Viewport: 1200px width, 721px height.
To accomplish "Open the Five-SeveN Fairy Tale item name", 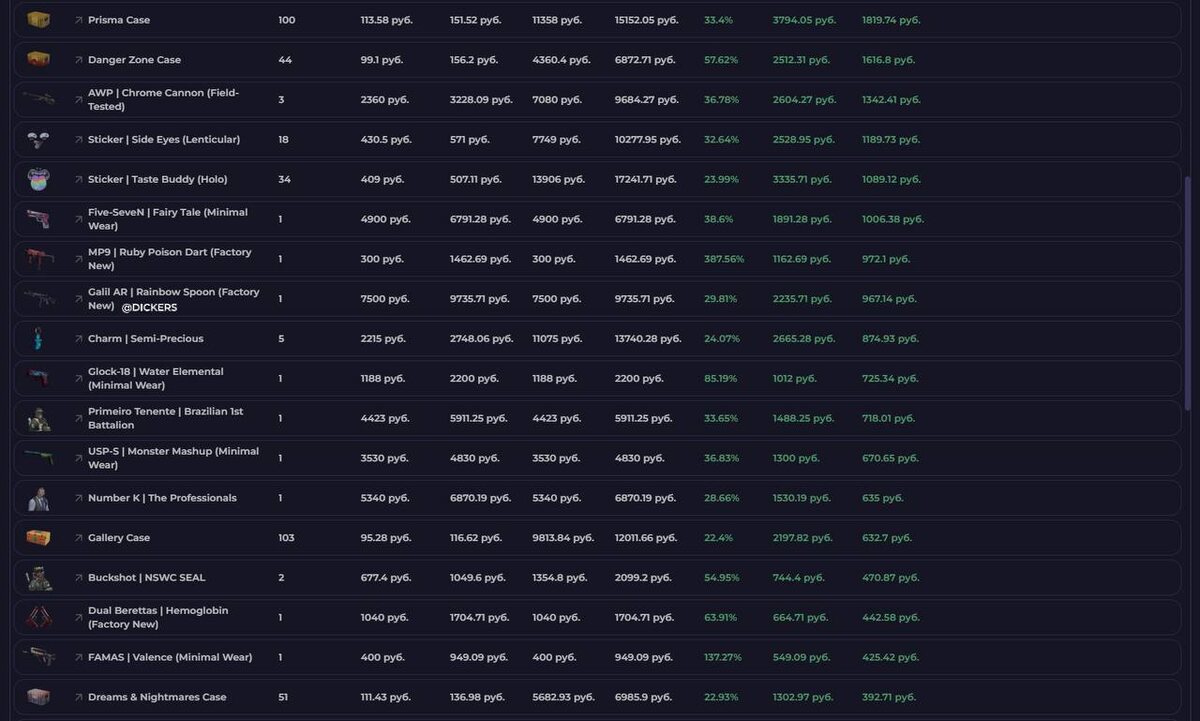I will pyautogui.click(x=167, y=219).
